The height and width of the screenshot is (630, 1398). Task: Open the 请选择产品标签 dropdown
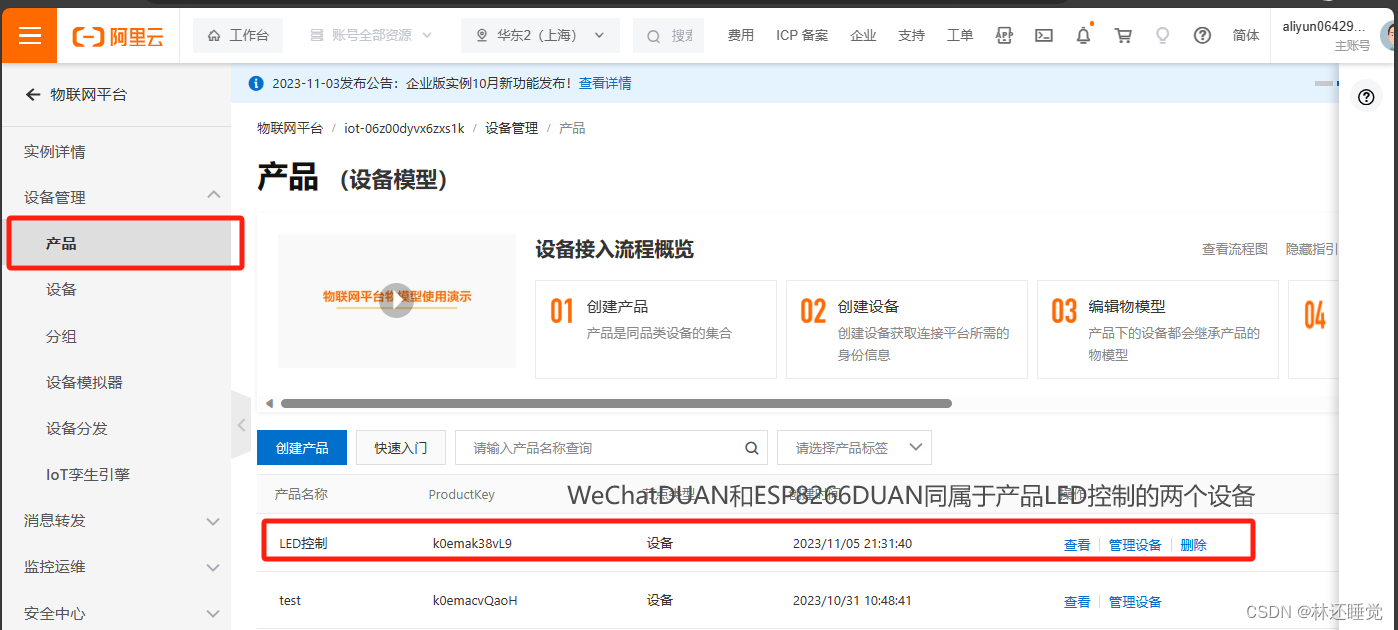point(854,448)
